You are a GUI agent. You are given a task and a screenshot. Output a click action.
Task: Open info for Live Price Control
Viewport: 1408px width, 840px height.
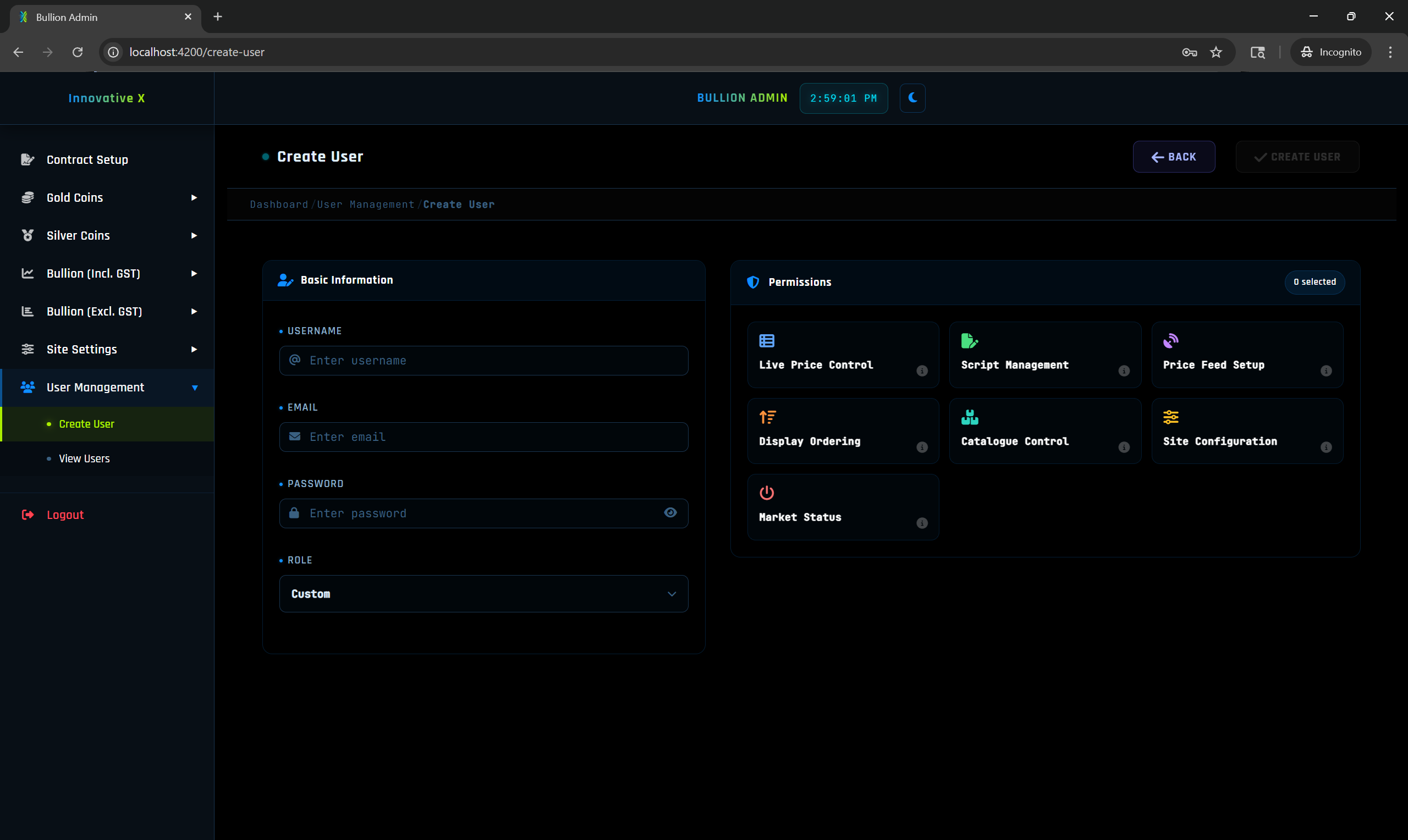(922, 371)
